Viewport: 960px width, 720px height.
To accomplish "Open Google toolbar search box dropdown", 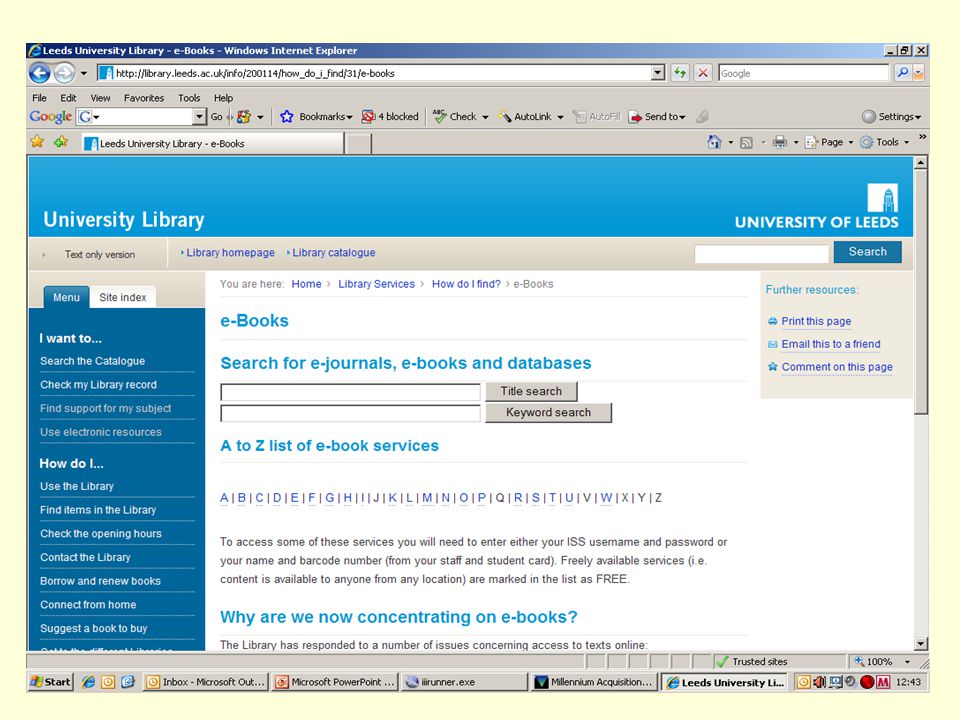I will [200, 116].
